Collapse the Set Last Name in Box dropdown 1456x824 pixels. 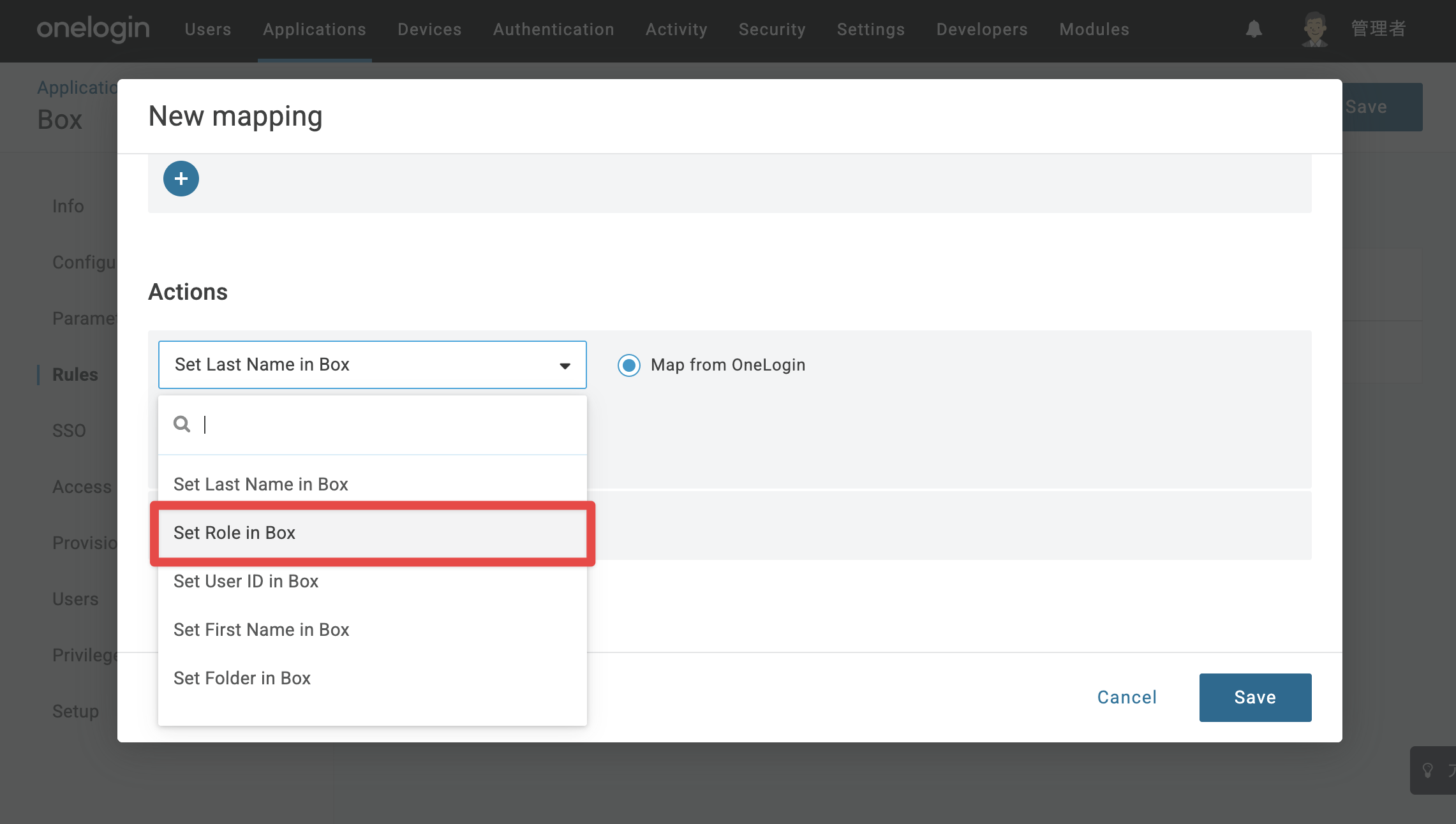pyautogui.click(x=373, y=365)
